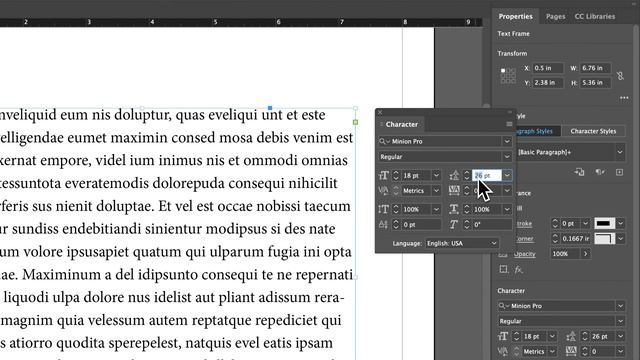
Task: Open horizontal scale 100% dropdown in floating panel
Action: pyautogui.click(x=507, y=209)
